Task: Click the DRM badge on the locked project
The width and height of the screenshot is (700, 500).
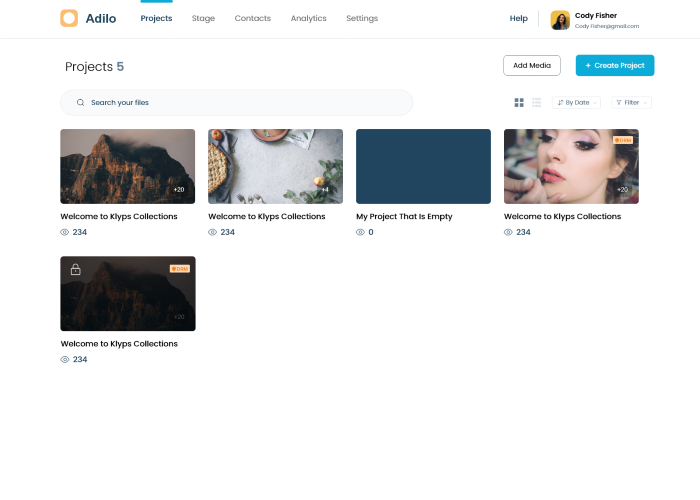Action: point(180,268)
